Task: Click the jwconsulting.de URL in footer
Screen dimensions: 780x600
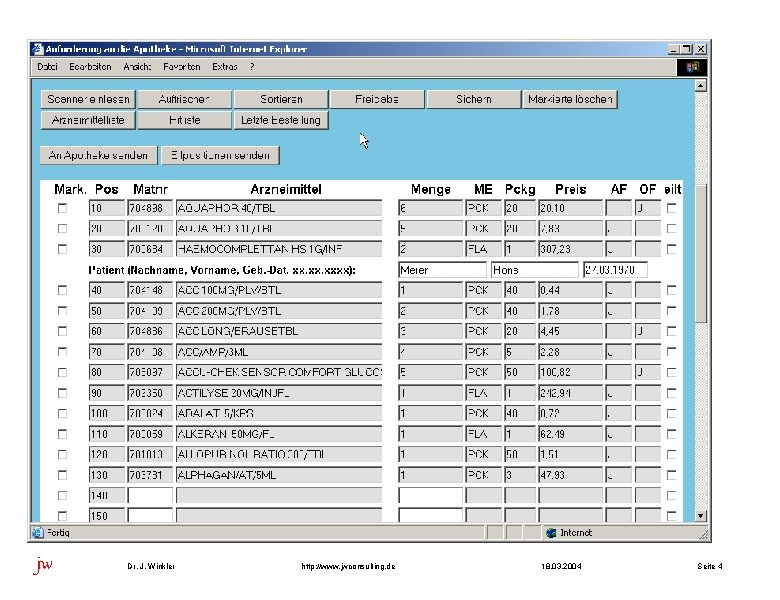Action: click(348, 566)
